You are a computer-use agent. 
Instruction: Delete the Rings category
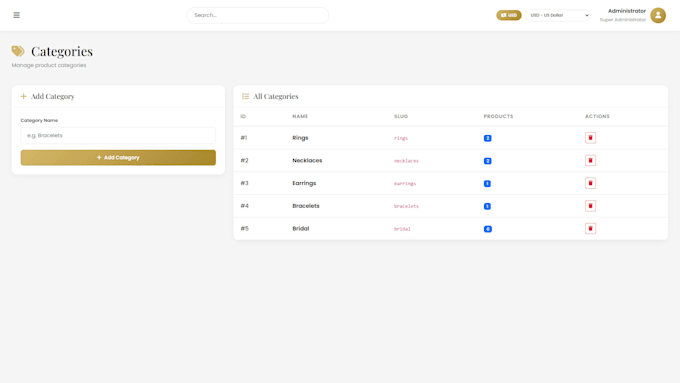(x=590, y=138)
